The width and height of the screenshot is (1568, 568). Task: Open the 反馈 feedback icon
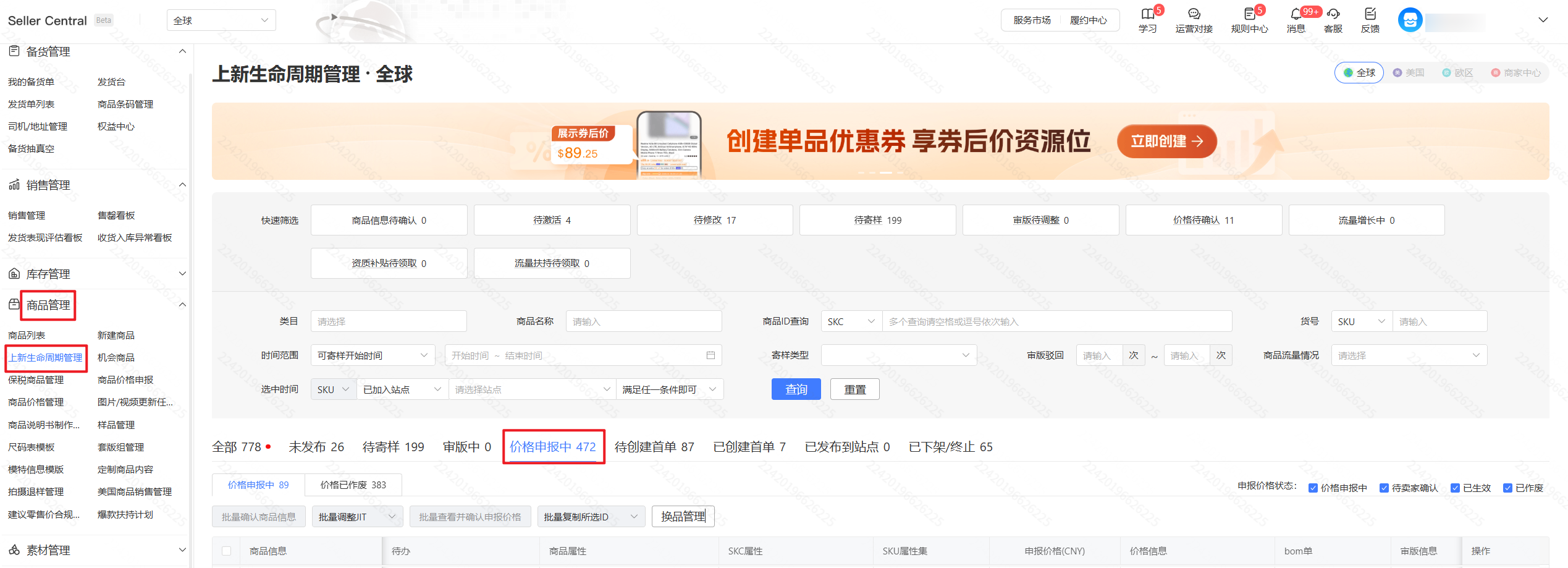pyautogui.click(x=1370, y=14)
